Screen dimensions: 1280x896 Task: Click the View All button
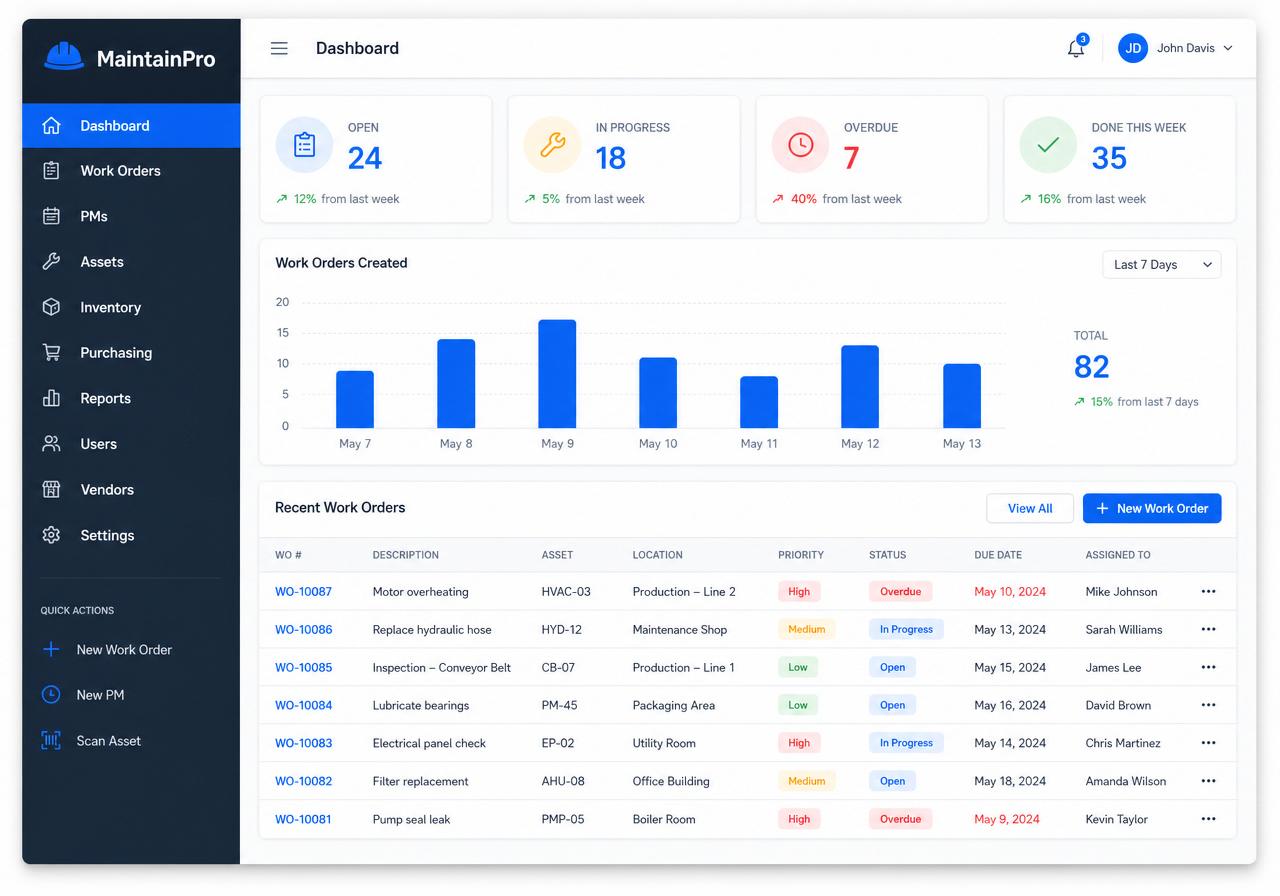coord(1030,508)
